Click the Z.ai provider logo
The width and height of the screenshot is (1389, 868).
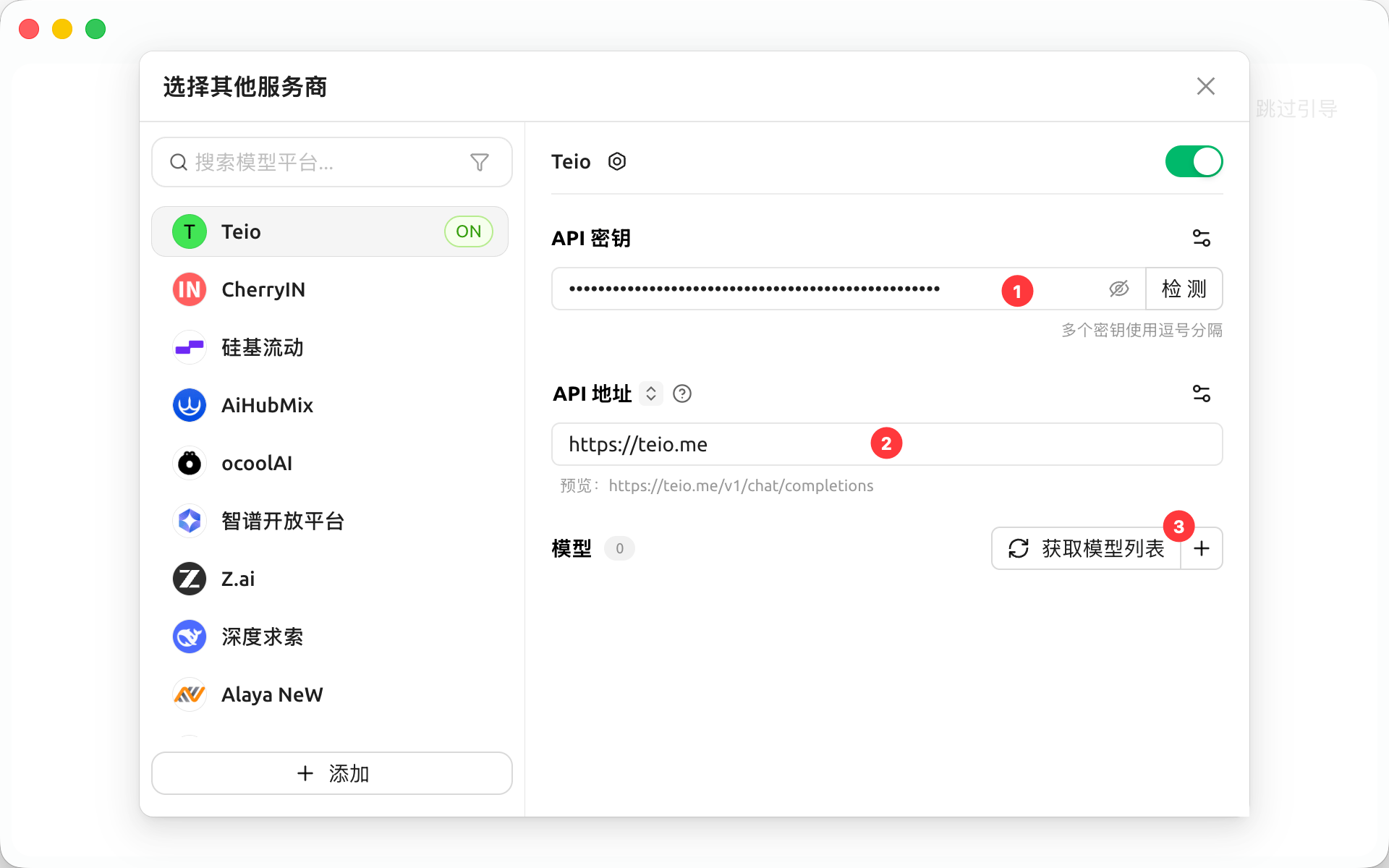coord(190,579)
